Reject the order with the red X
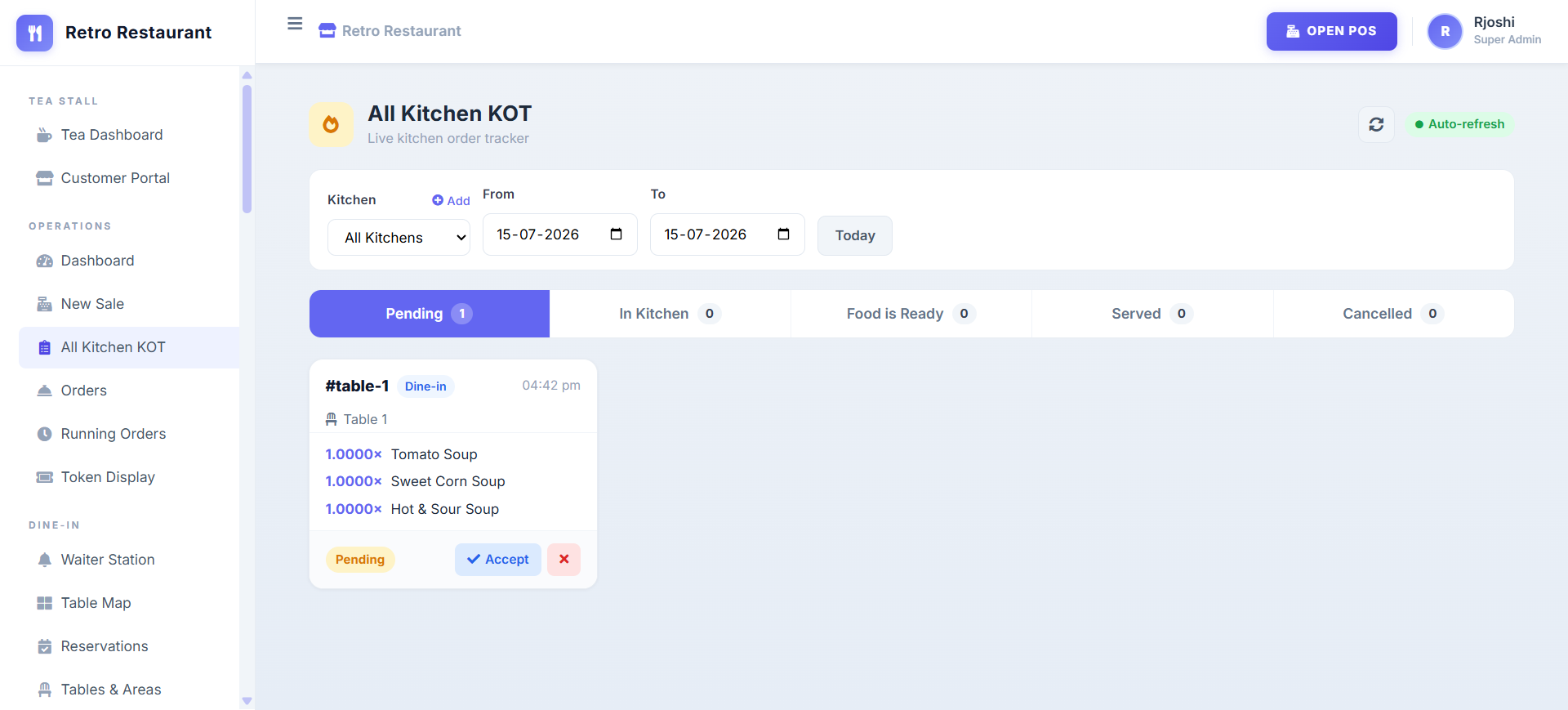This screenshot has height=710, width=1568. [563, 560]
